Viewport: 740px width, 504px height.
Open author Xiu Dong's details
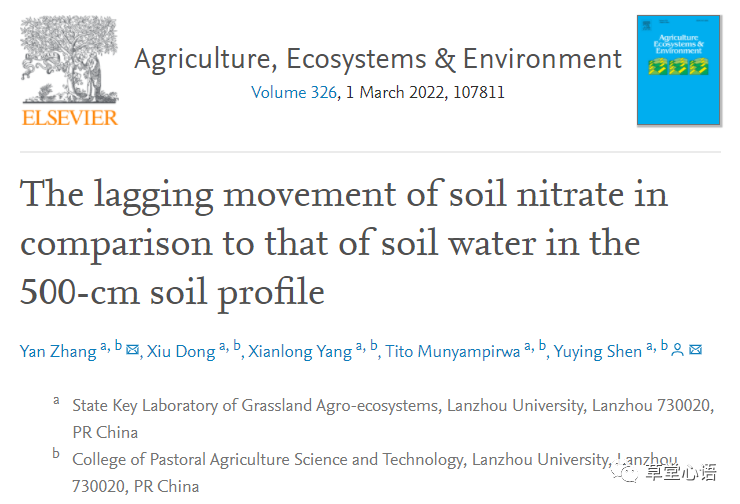[181, 352]
